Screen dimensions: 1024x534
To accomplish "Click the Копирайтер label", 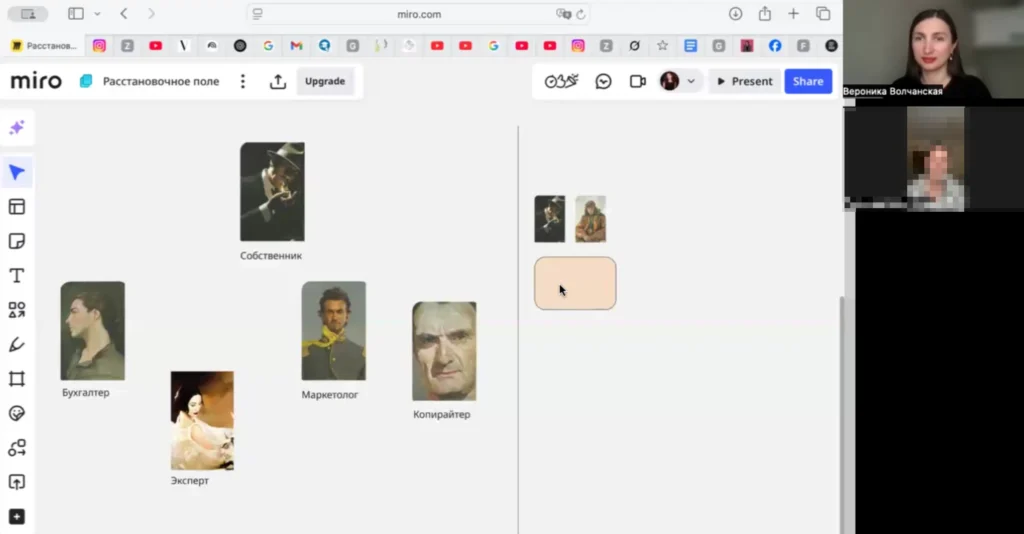I will click(x=441, y=414).
